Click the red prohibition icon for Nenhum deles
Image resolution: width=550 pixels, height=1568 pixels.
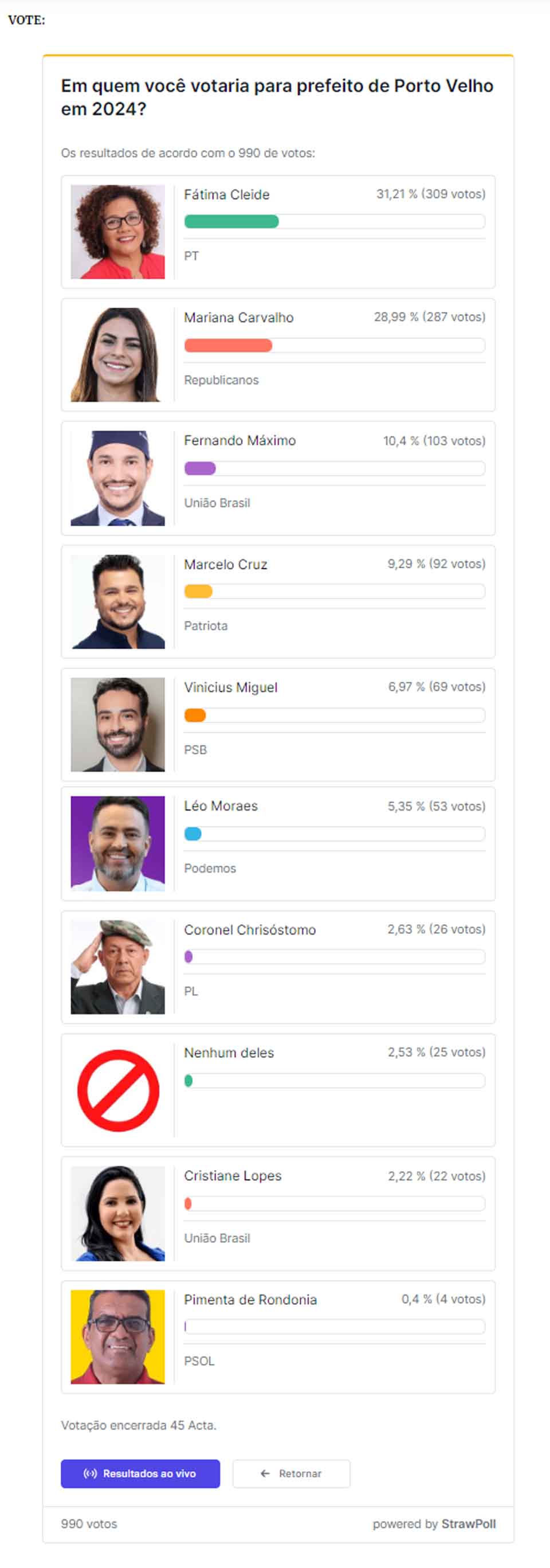coord(118,1089)
